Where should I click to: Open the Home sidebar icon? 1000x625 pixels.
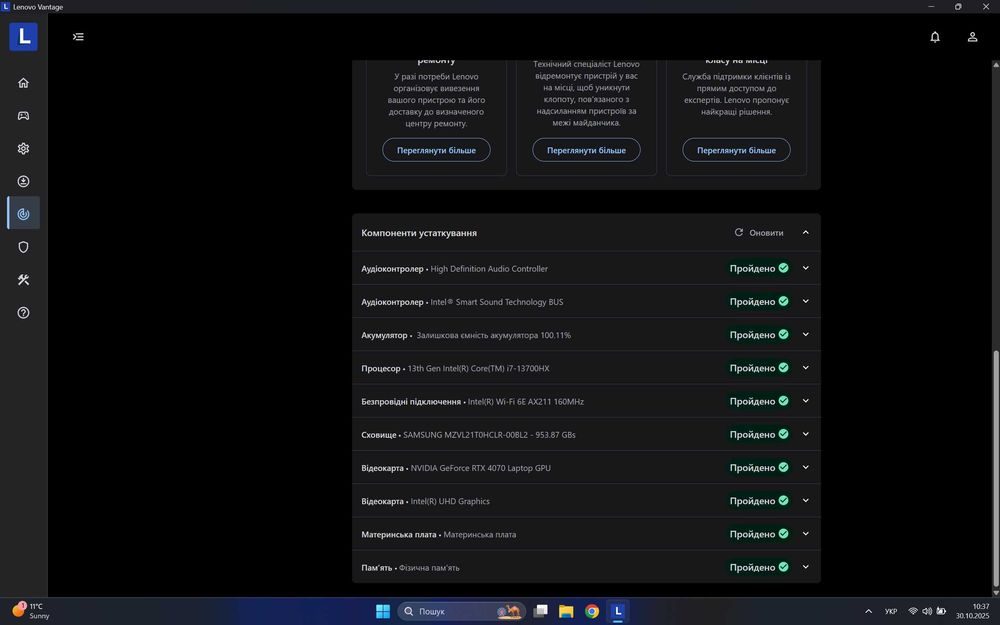[x=23, y=83]
